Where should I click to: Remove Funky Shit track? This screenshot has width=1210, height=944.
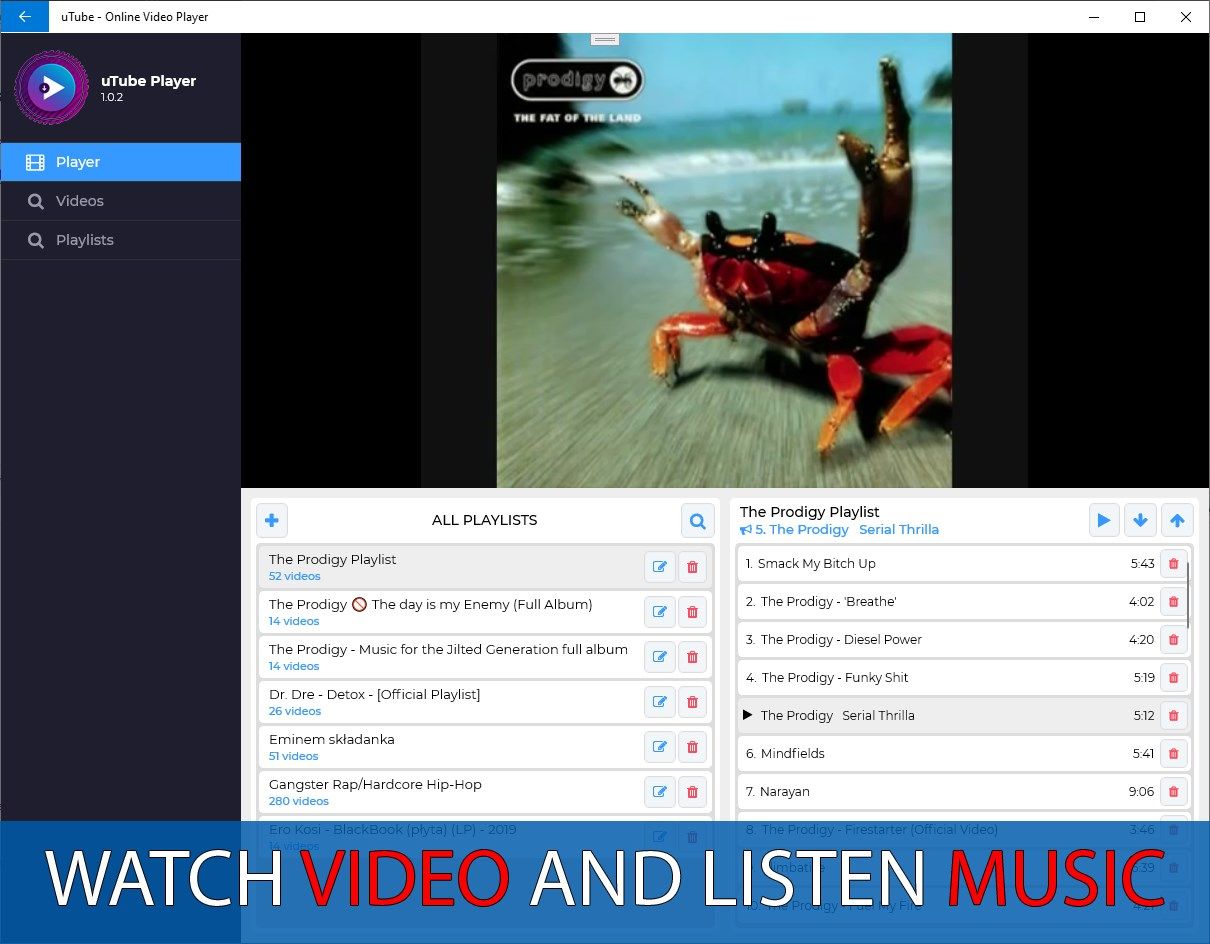[x=1174, y=678]
